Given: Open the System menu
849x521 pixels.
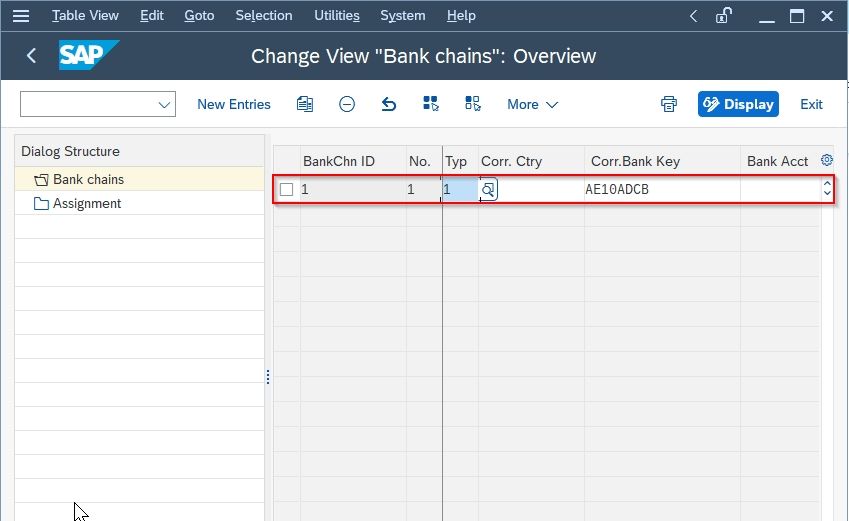Looking at the screenshot, I should (403, 16).
